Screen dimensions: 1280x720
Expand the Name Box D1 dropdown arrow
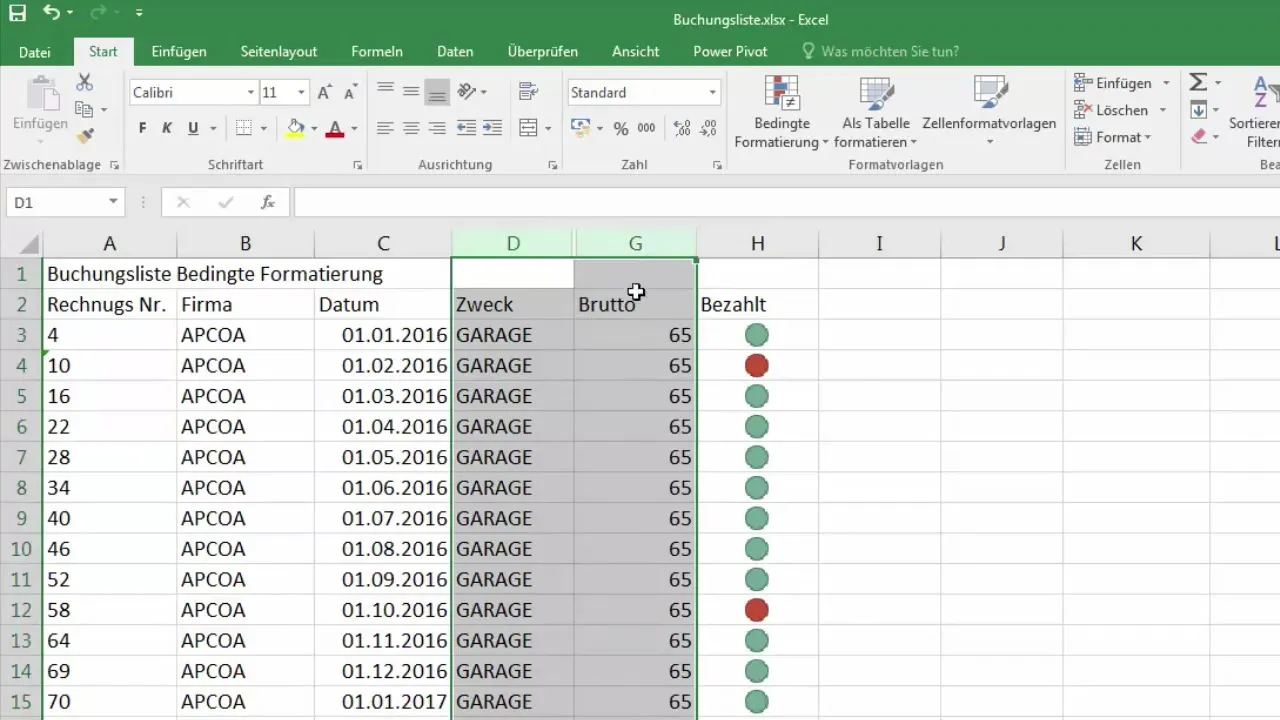pos(113,202)
